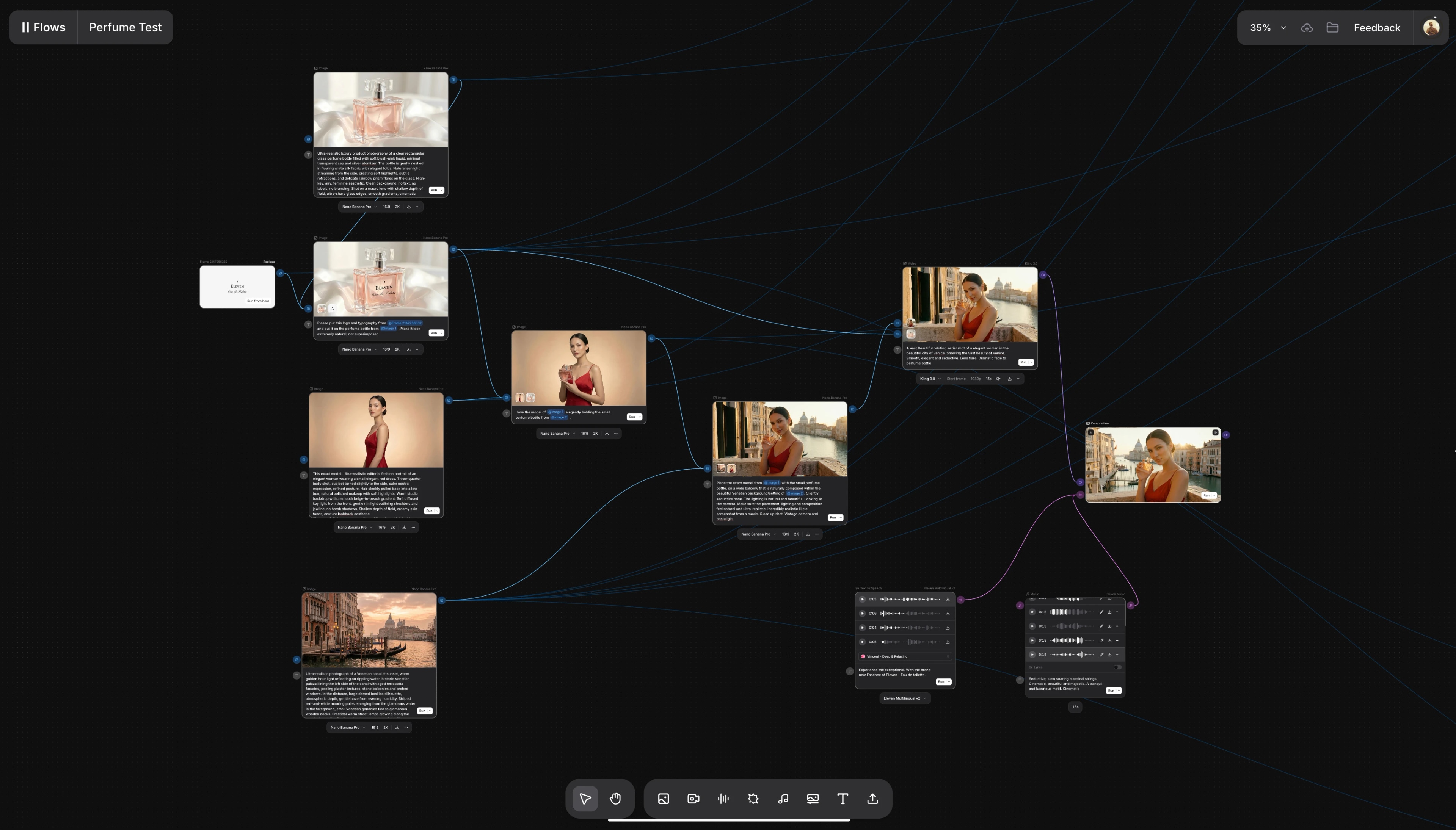The height and width of the screenshot is (830, 1456).
Task: Toggle the Lyrics switch in Music node
Action: 1117,667
